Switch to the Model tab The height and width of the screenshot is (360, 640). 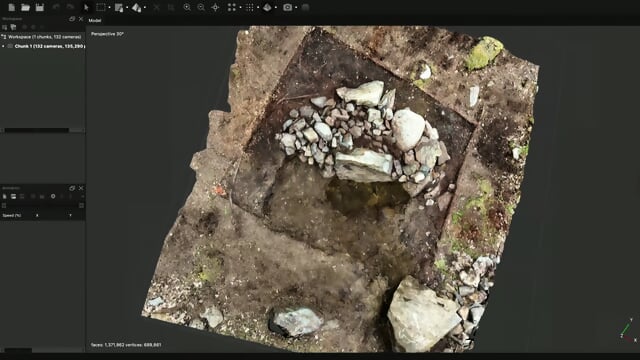pyautogui.click(x=95, y=20)
